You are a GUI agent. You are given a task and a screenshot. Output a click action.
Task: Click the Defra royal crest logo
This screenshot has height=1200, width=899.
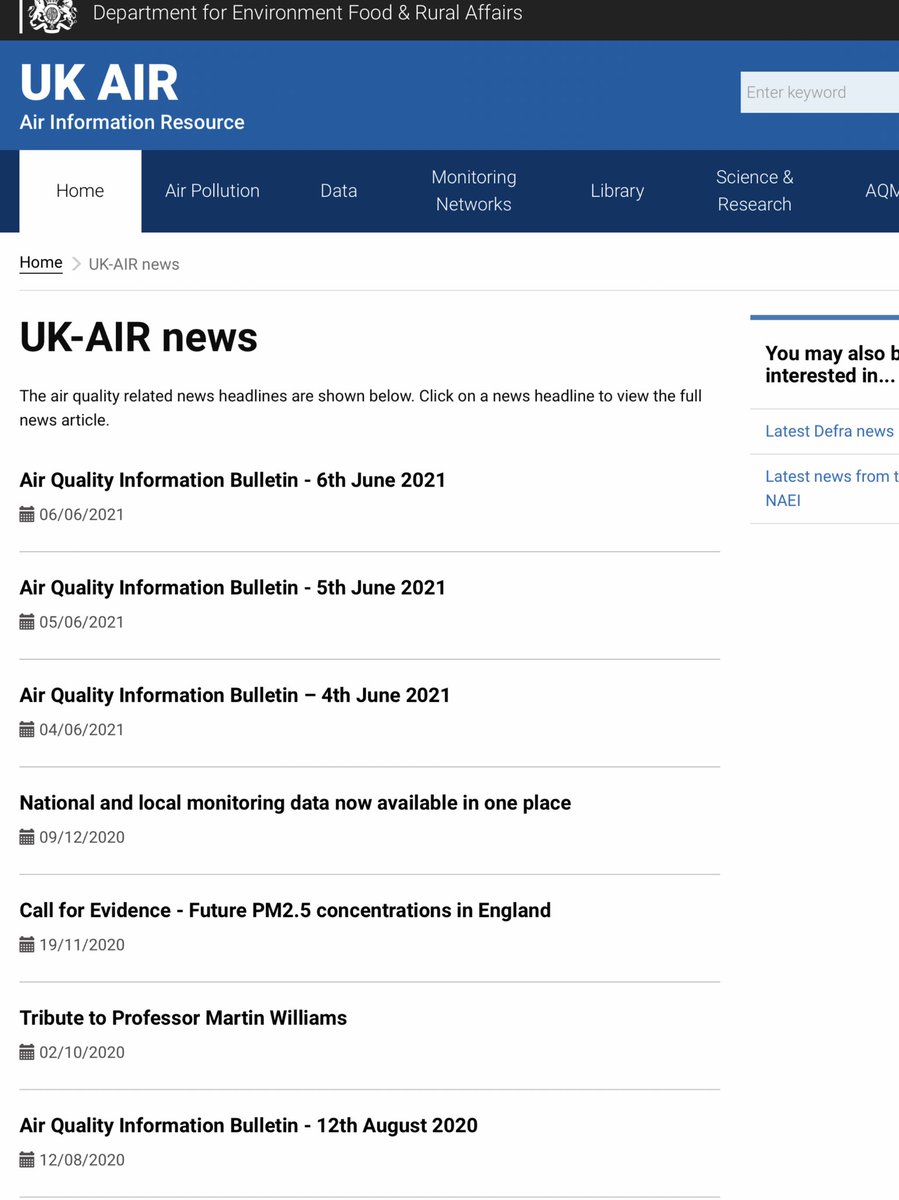point(53,15)
